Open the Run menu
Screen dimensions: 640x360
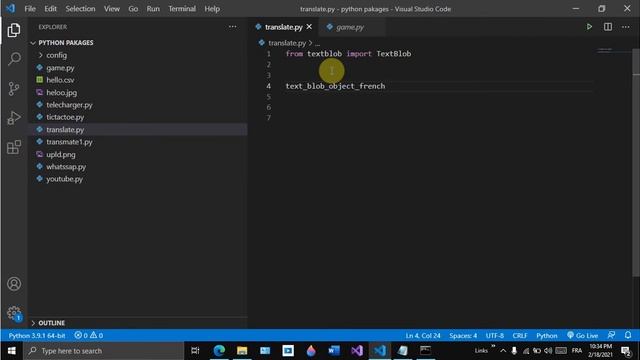(153, 9)
